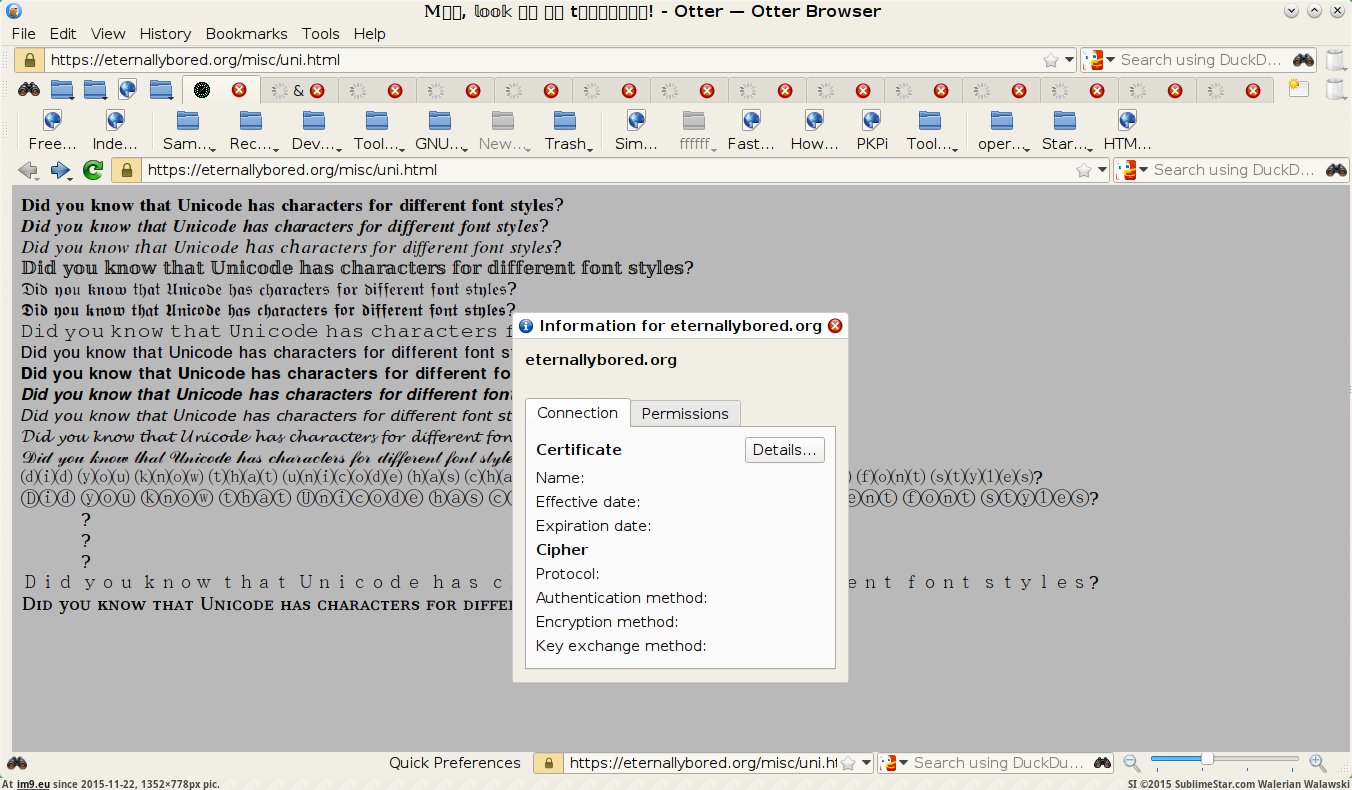
Task: Open the Edit menu
Action: click(62, 33)
